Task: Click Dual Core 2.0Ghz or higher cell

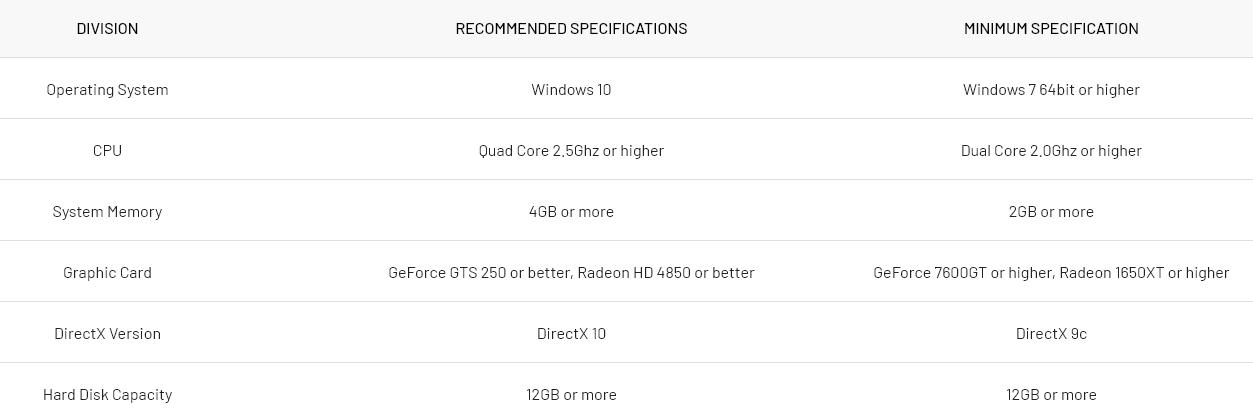Action: (1051, 150)
